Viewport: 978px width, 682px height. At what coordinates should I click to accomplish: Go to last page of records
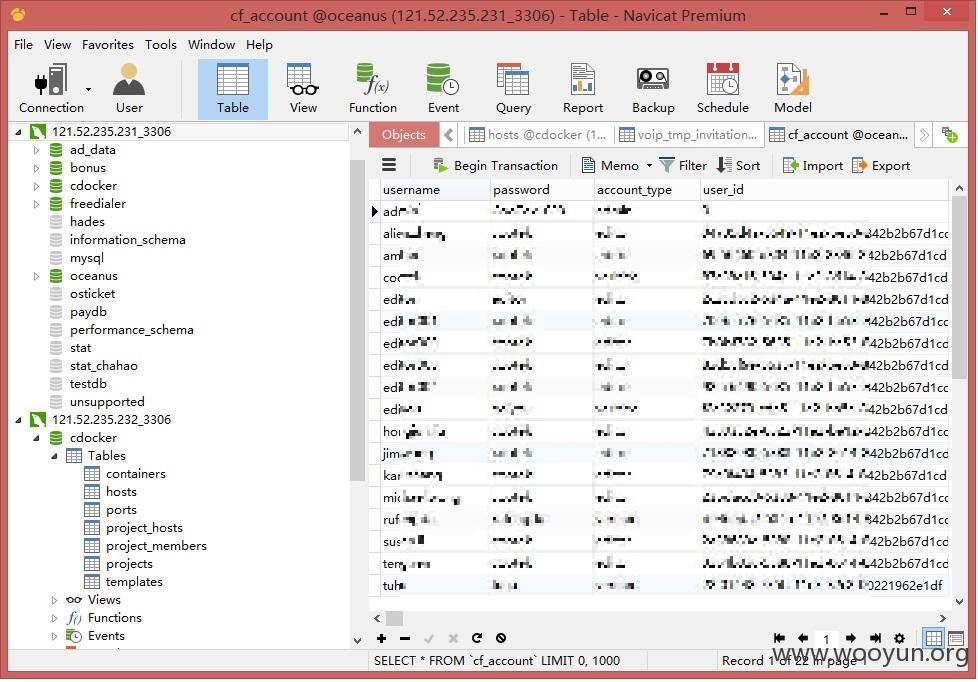pyautogui.click(x=875, y=638)
